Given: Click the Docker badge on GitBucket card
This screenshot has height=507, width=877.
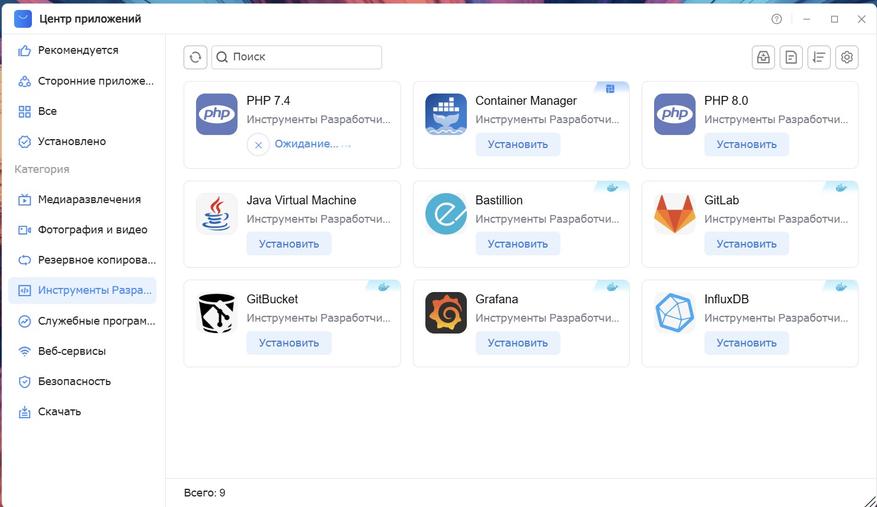Looking at the screenshot, I should pyautogui.click(x=383, y=287).
